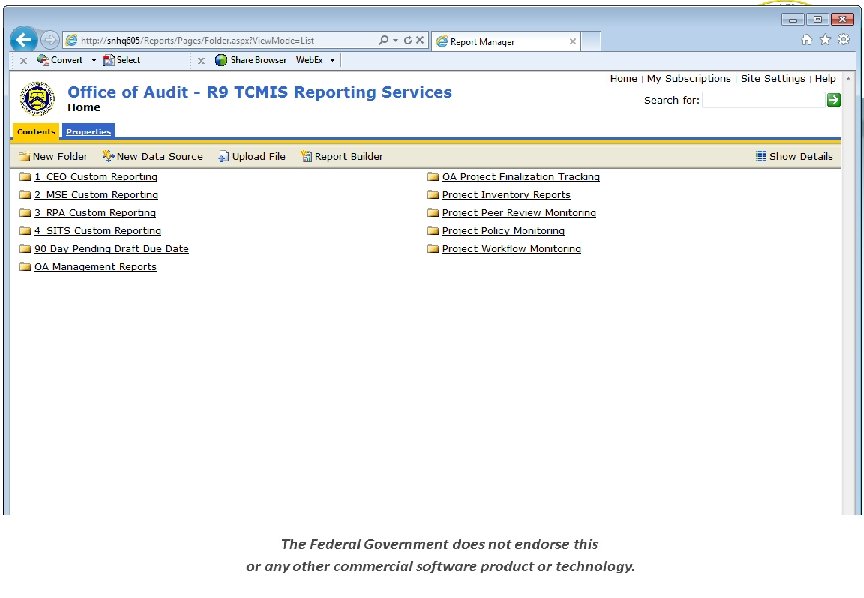Open 2_MSE Custom Reporting folder link
The height and width of the screenshot is (598, 864).
[96, 195]
